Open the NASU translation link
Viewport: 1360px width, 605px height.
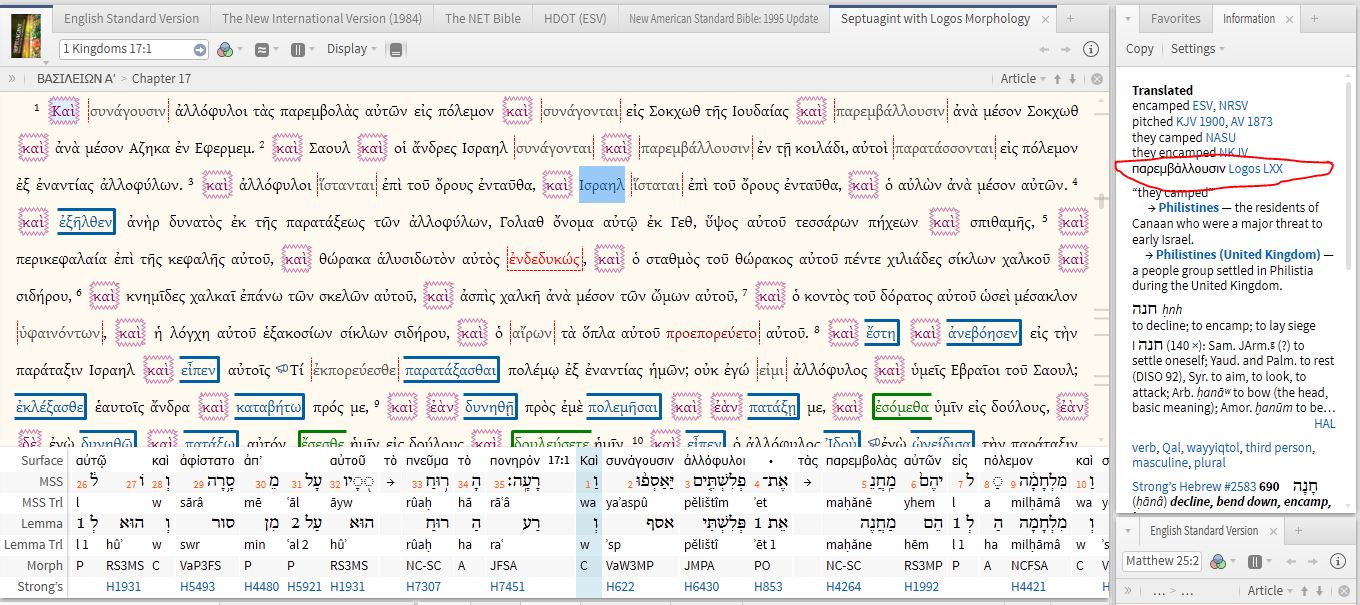click(1220, 137)
